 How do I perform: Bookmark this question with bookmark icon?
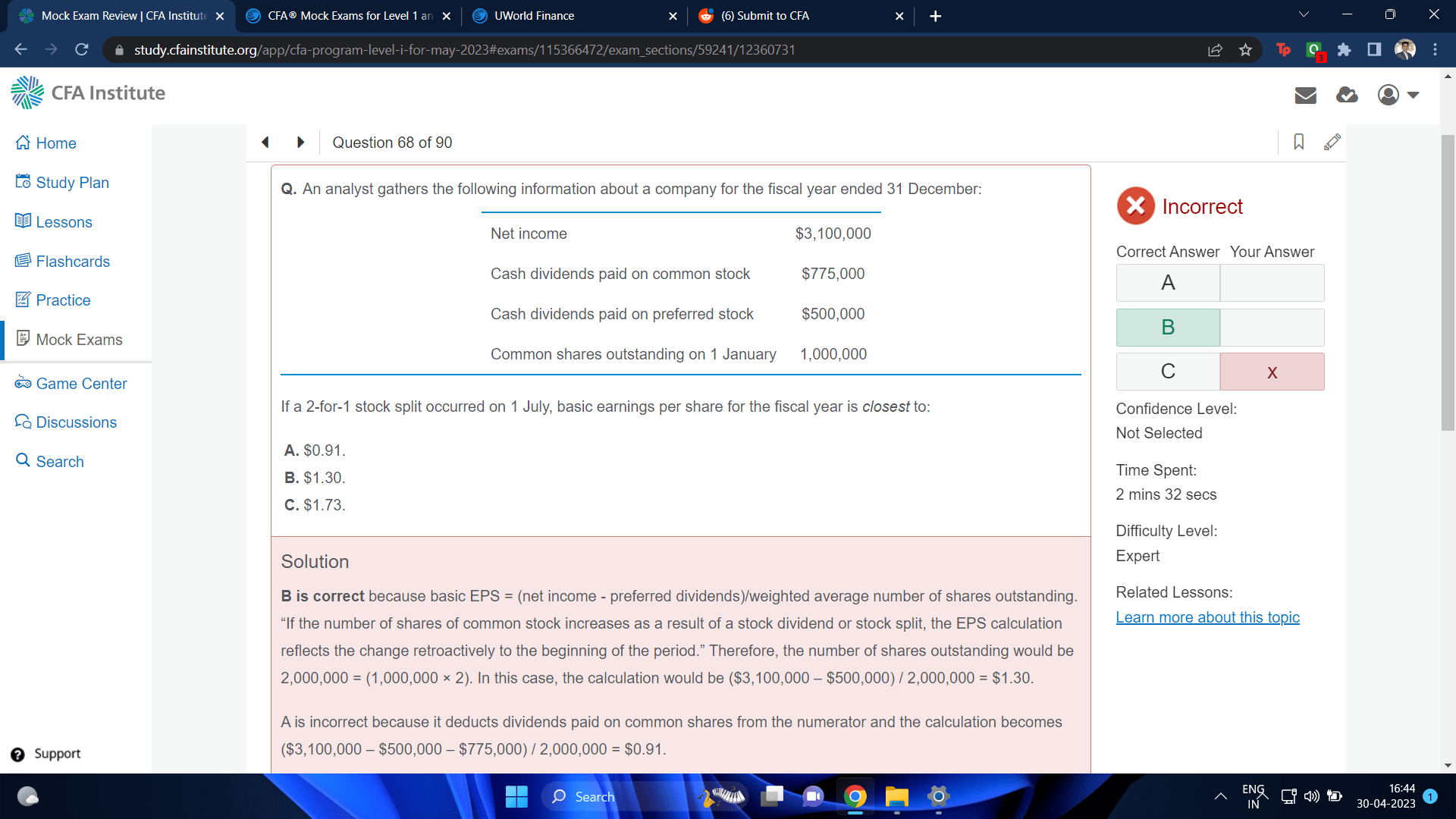(x=1298, y=142)
